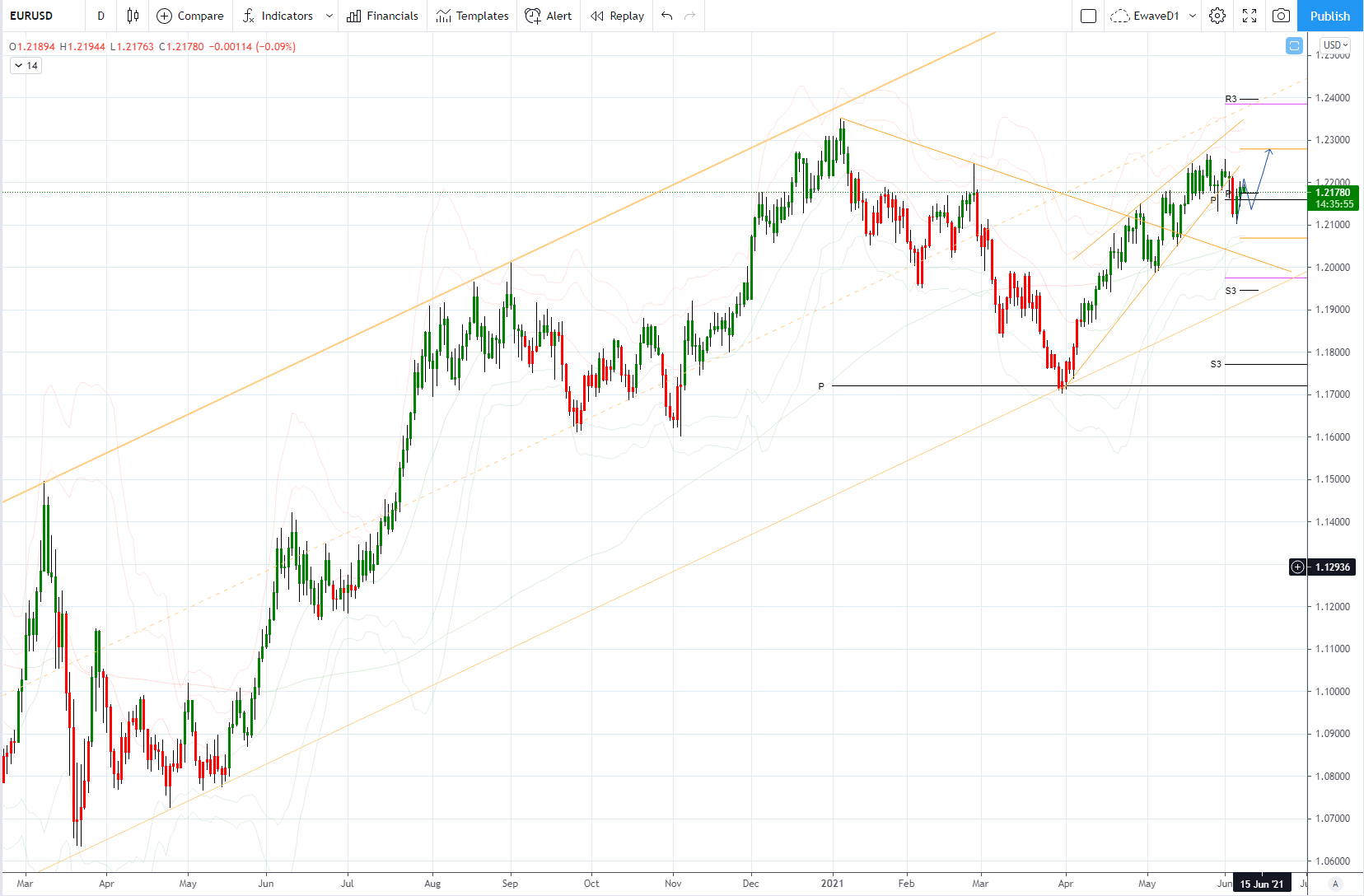Open the Financials panel
This screenshot has width=1364, height=896.
(x=383, y=16)
